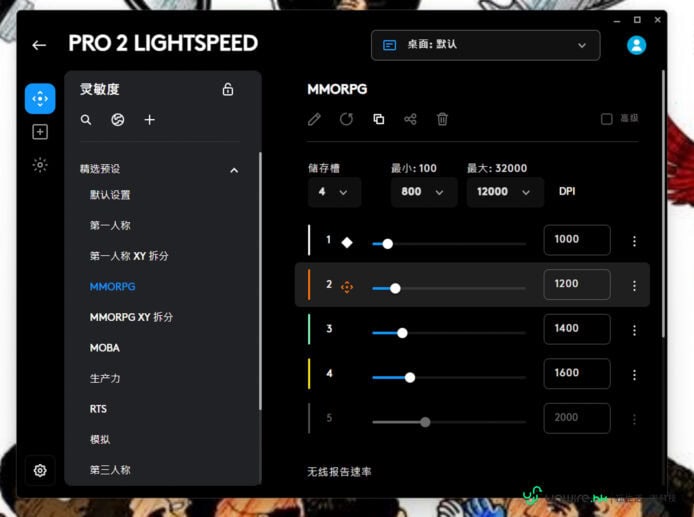Click the search icon in the sensitivity panel

[86, 120]
